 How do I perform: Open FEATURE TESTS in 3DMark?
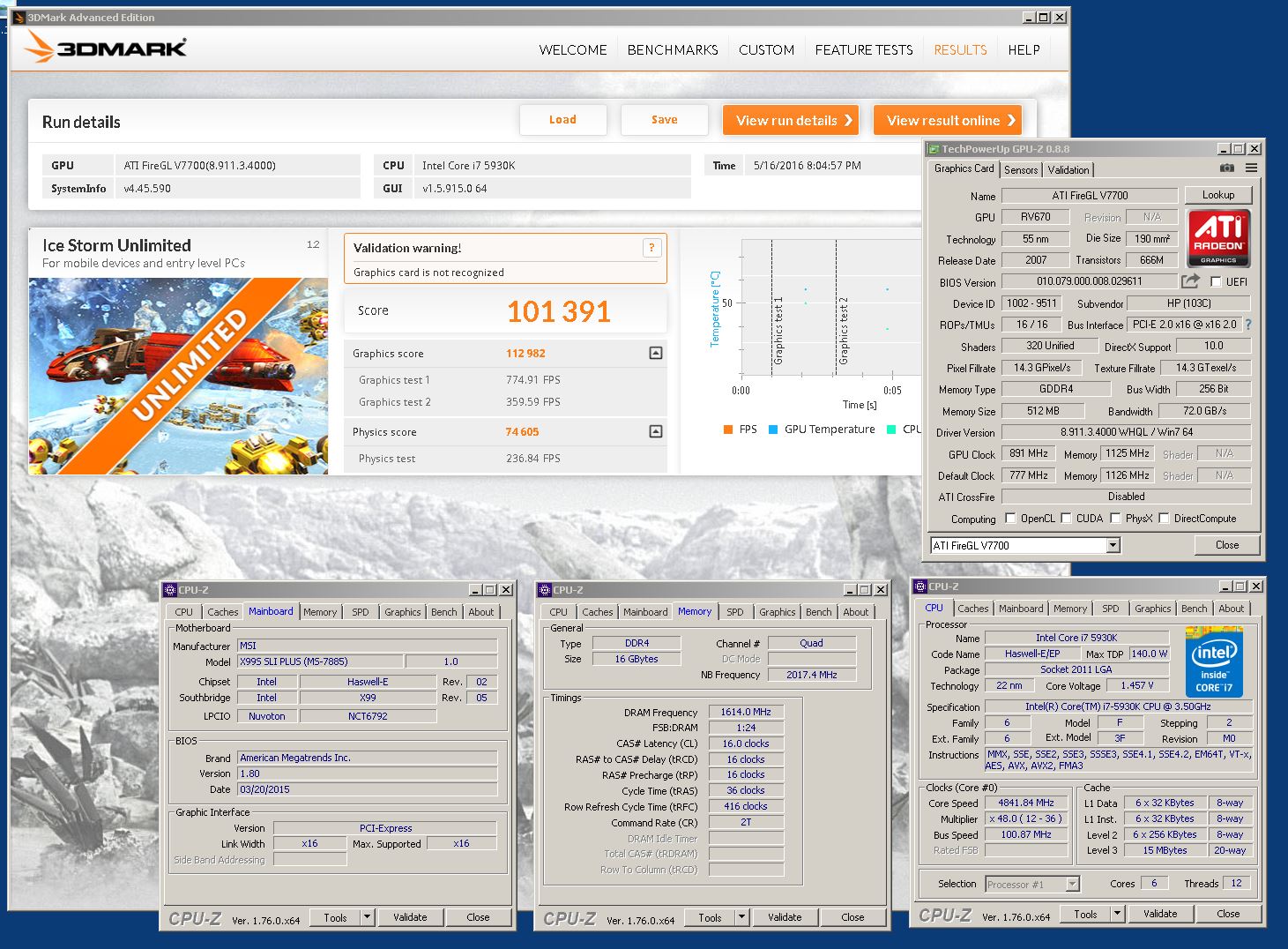point(864,50)
